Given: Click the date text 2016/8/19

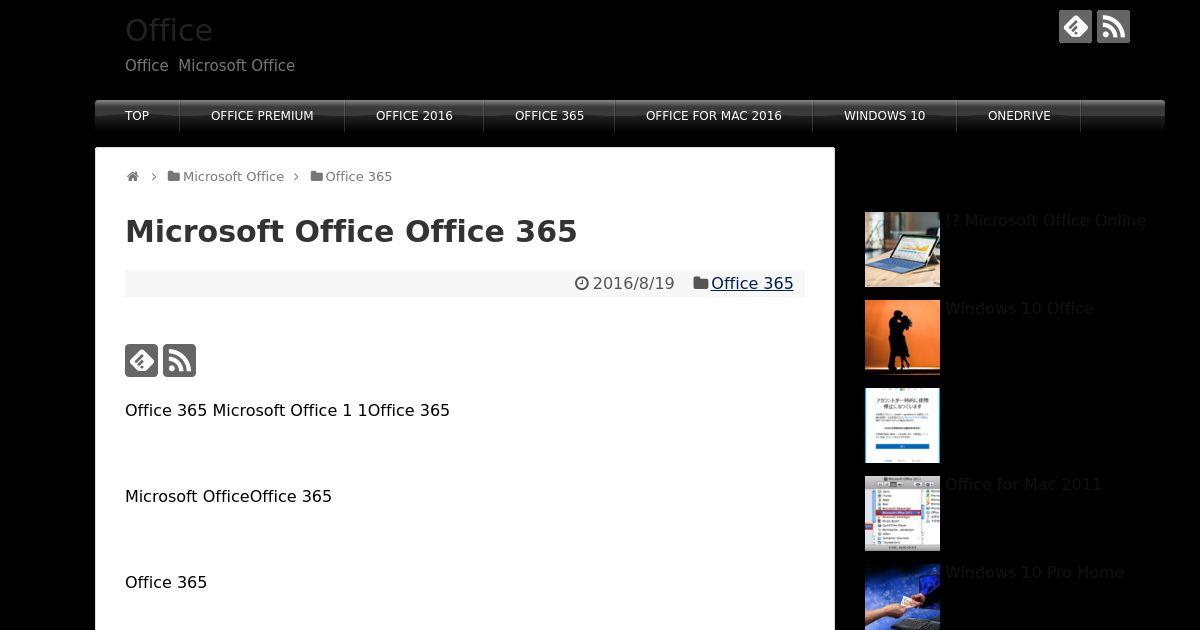Looking at the screenshot, I should click(633, 283).
